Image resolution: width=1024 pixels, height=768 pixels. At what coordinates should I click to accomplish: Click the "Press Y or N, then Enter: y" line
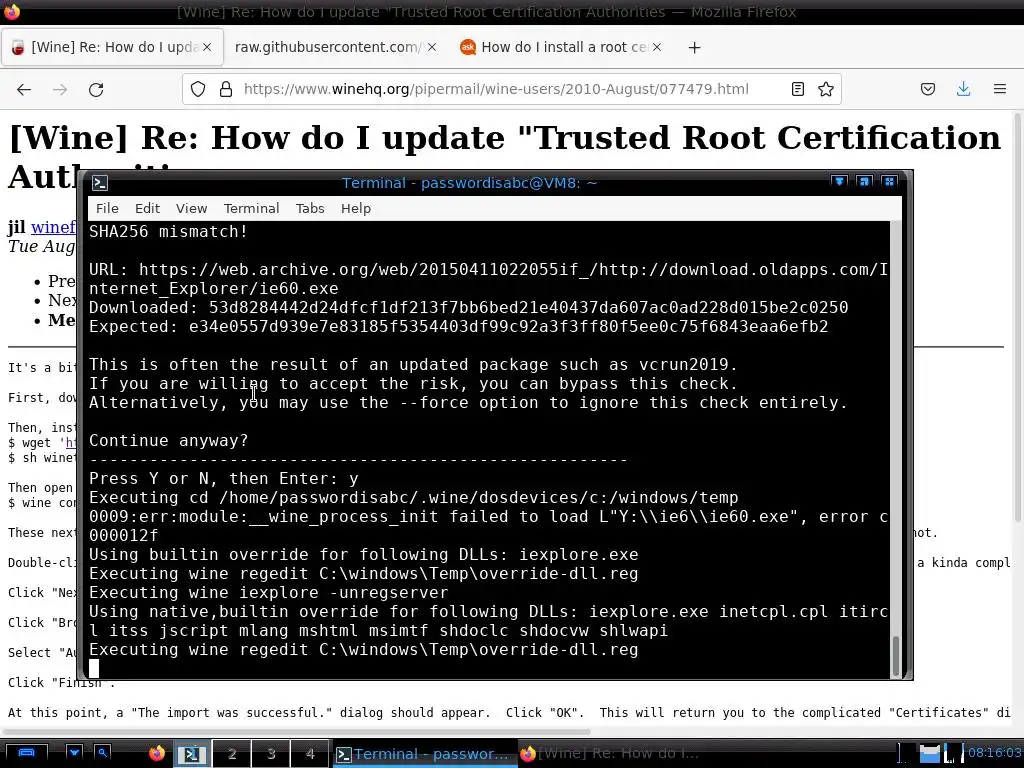223,479
